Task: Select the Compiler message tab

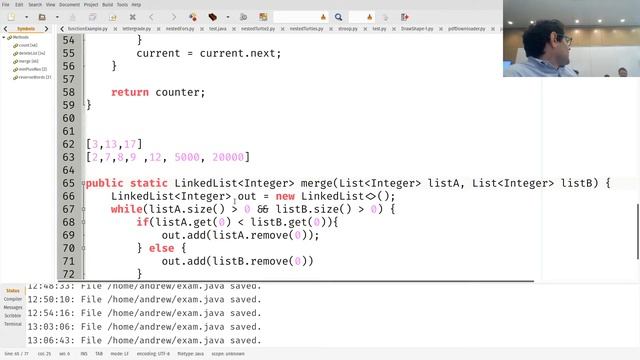Action: tap(13, 299)
